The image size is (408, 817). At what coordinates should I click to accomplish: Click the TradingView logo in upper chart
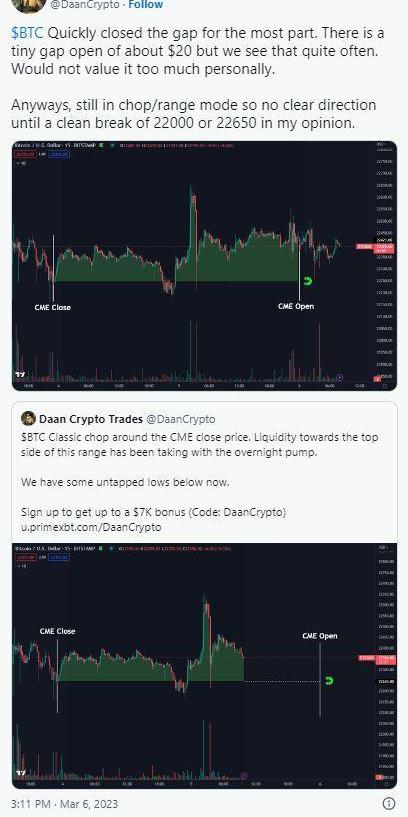coord(20,375)
